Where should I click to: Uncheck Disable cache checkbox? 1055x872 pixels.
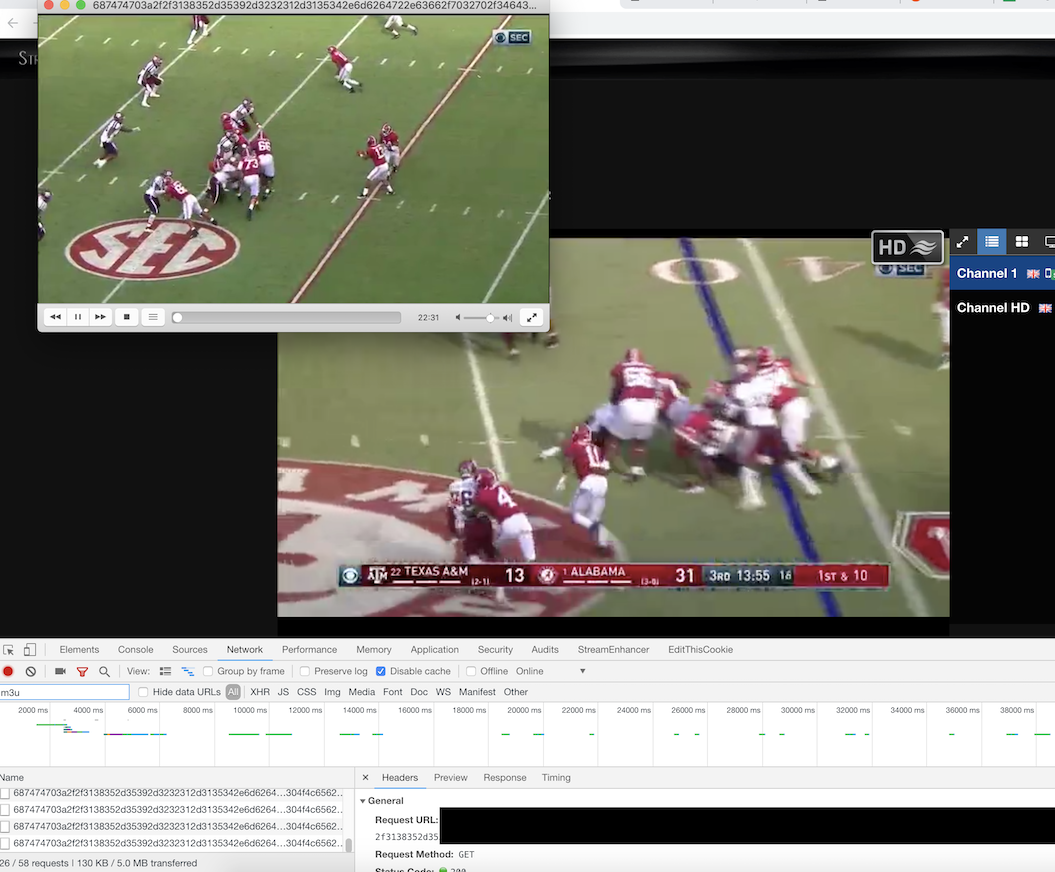tap(381, 671)
